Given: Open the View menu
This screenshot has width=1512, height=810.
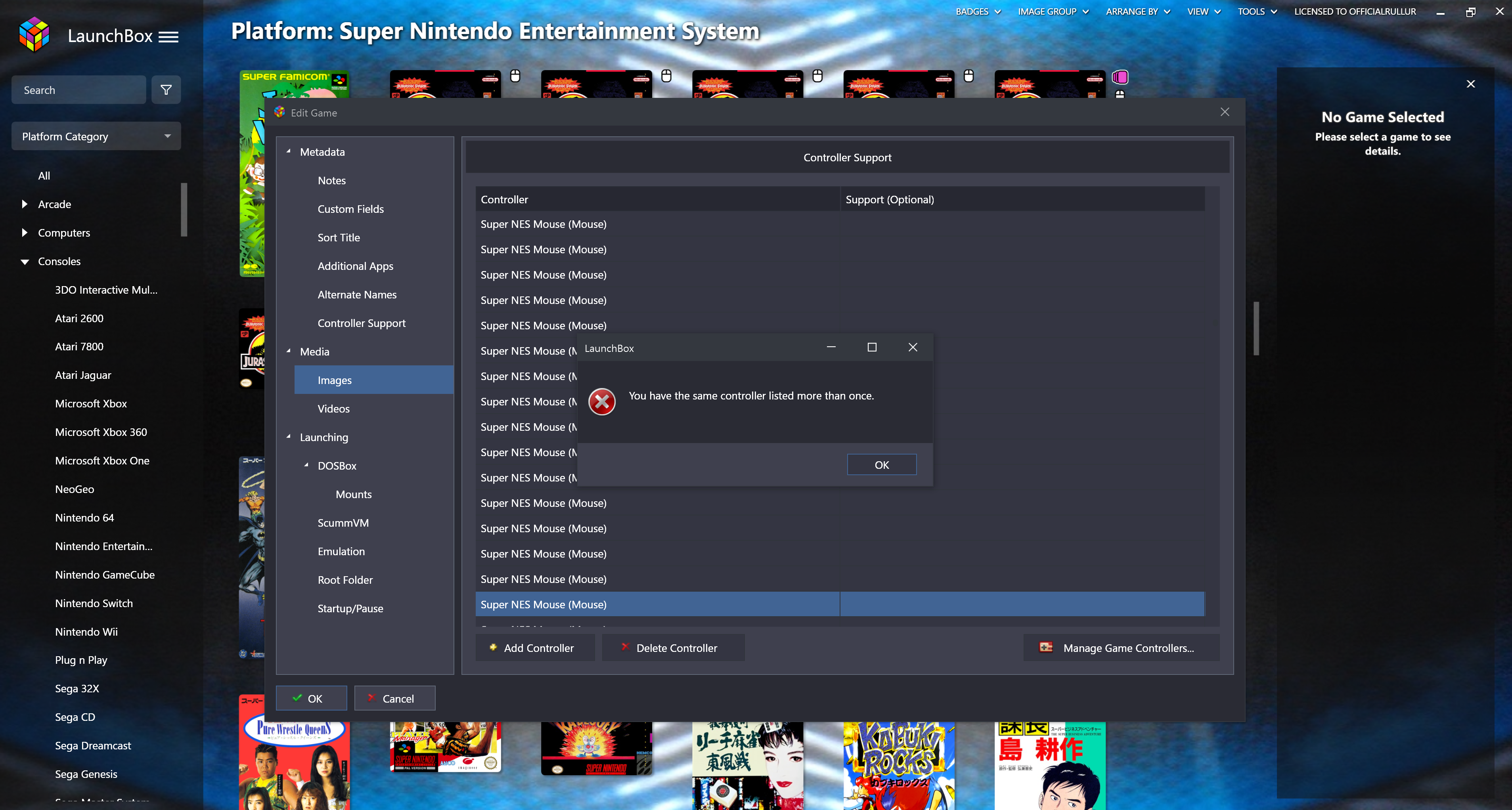Looking at the screenshot, I should (x=1204, y=11).
